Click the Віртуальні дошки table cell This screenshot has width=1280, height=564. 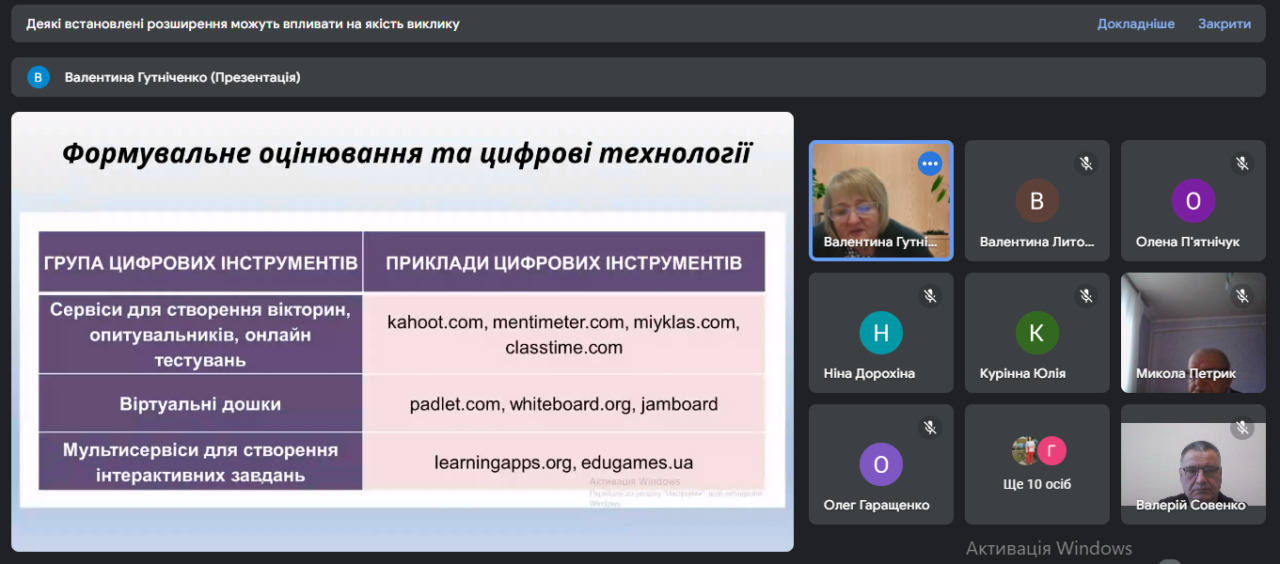[200, 404]
